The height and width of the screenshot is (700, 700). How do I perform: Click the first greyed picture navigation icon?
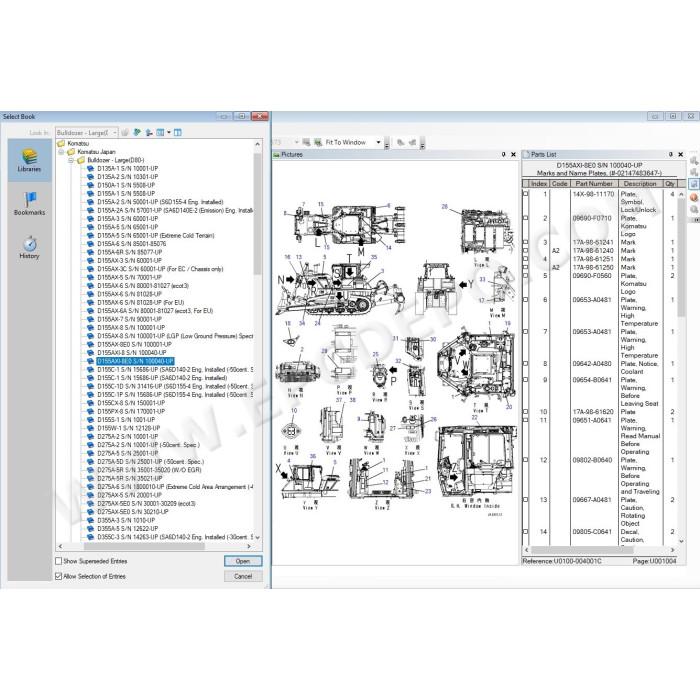[x=401, y=142]
